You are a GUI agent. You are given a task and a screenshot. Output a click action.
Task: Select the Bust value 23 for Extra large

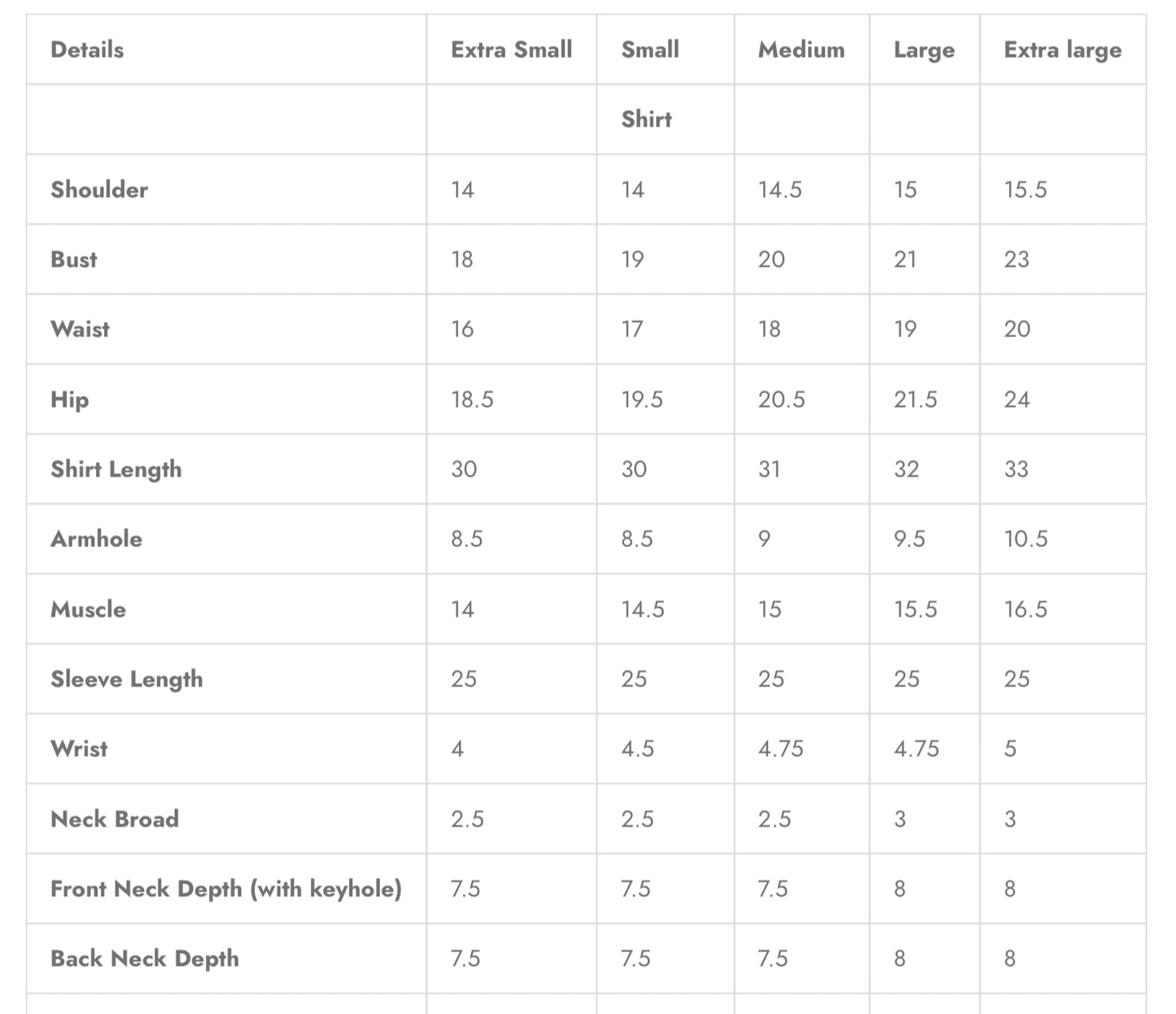1016,260
